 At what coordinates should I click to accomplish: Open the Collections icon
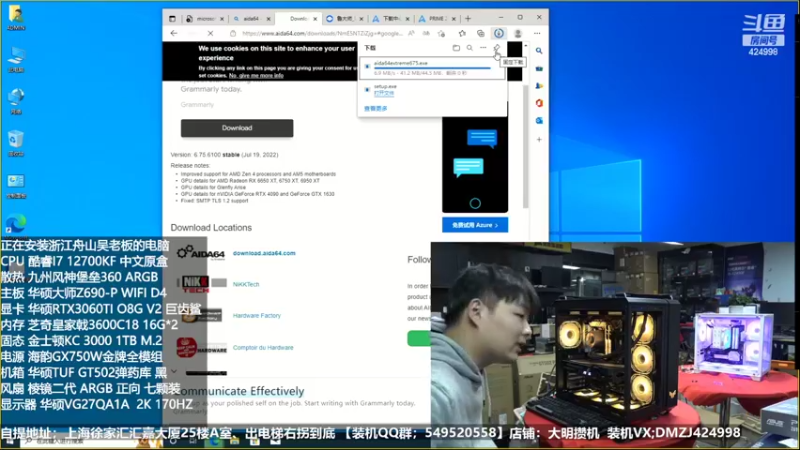pos(481,33)
